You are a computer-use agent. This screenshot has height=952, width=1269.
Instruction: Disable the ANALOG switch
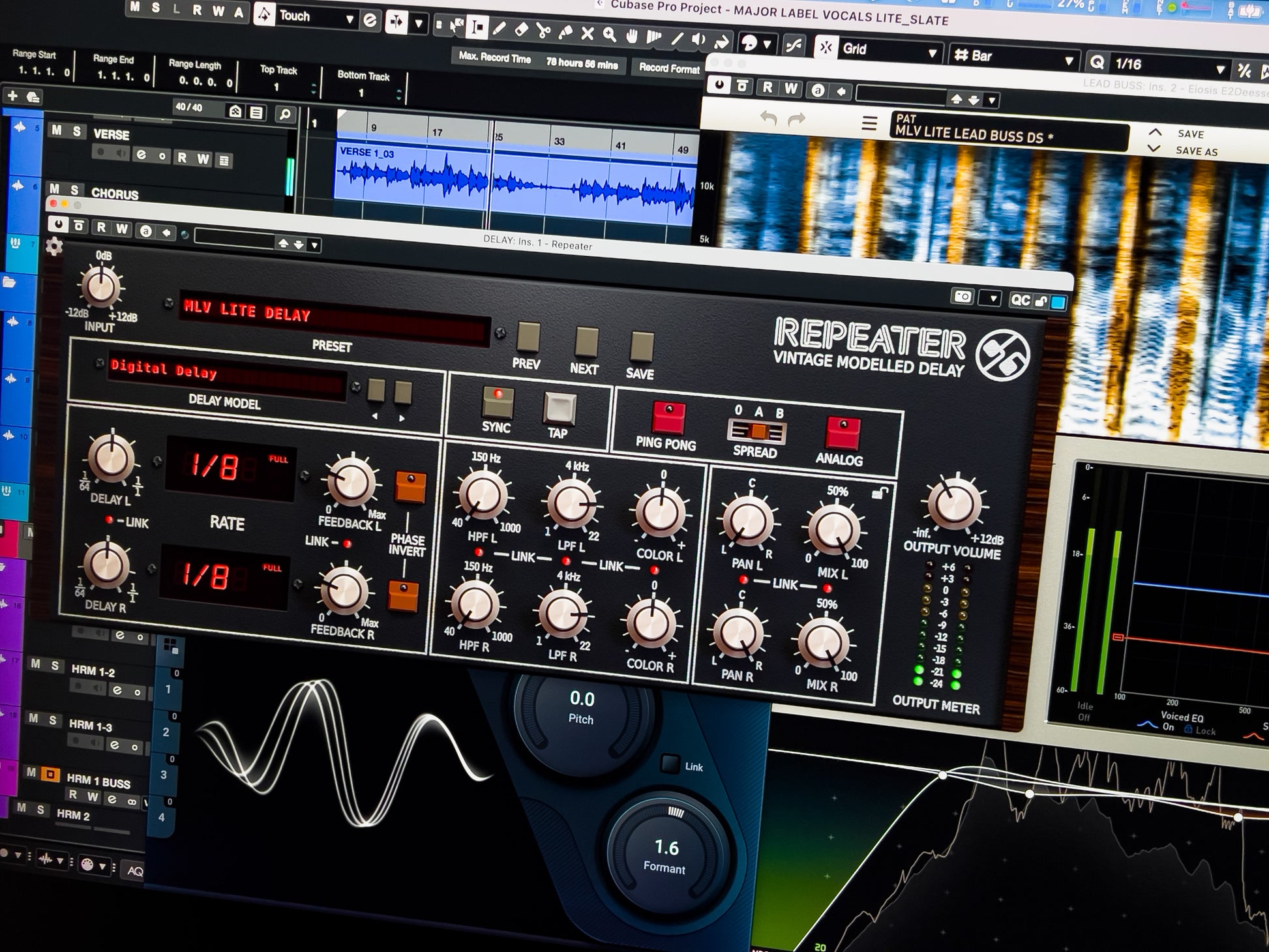[x=843, y=433]
